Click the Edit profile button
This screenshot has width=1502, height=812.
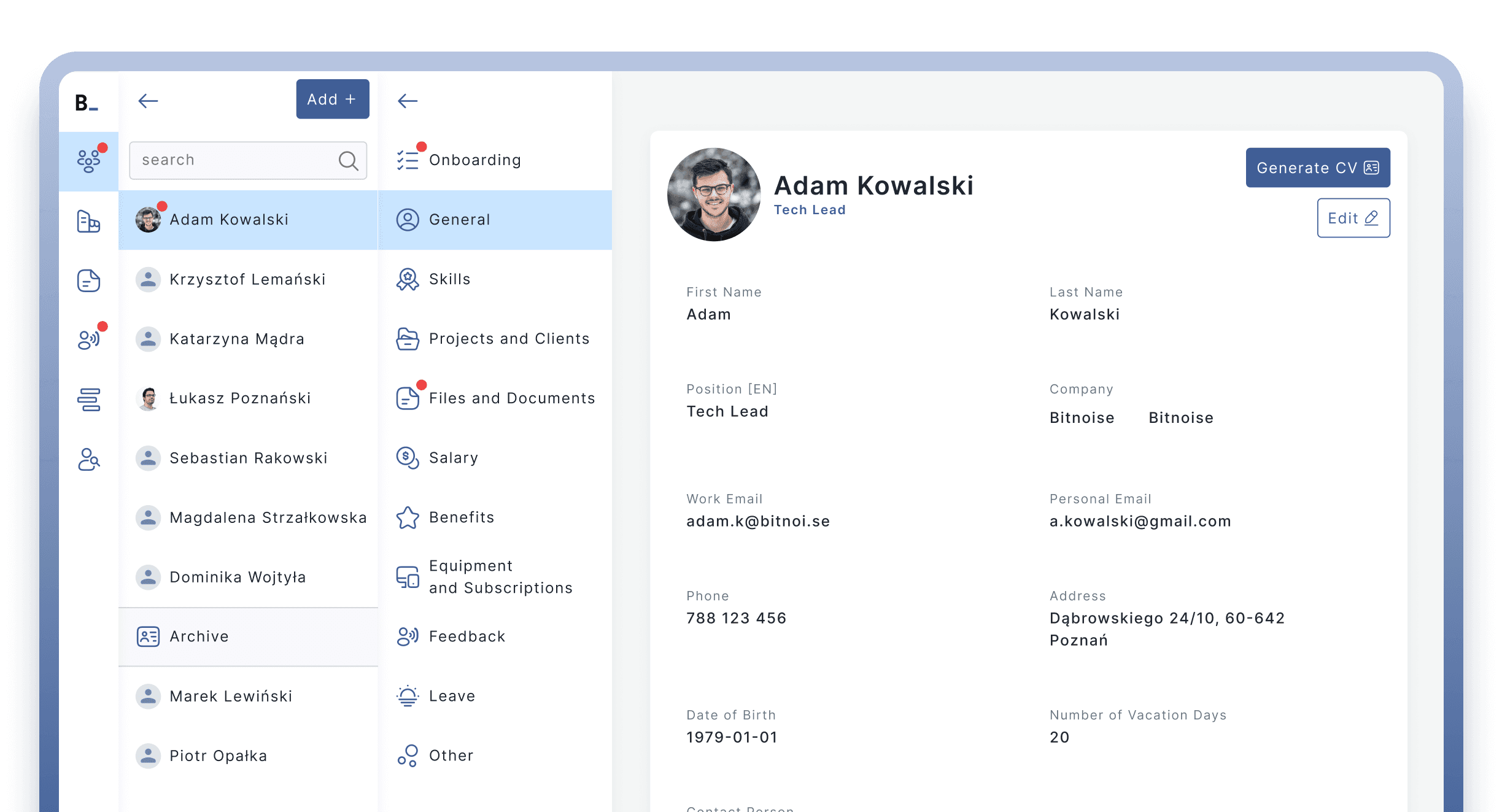click(1353, 218)
